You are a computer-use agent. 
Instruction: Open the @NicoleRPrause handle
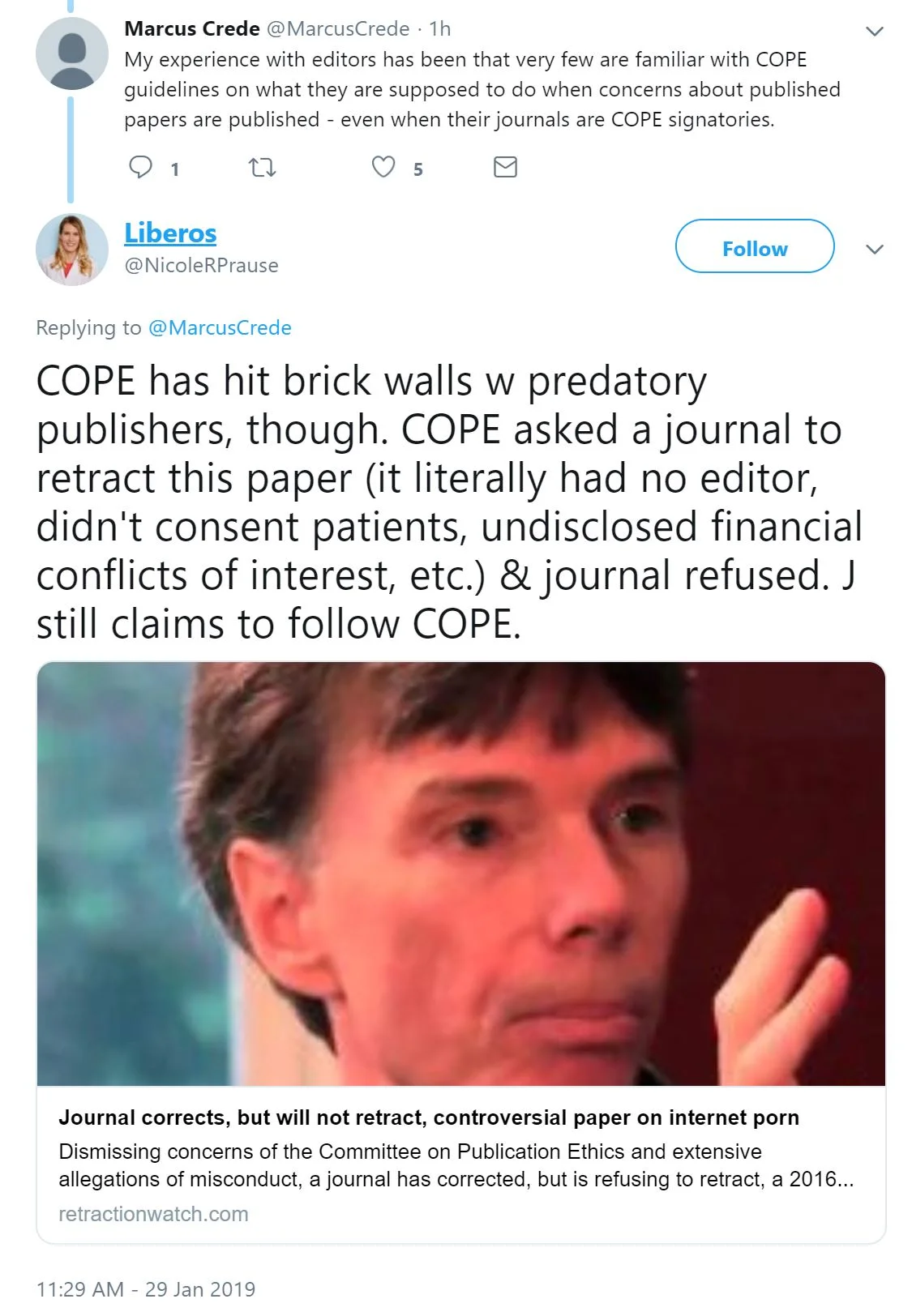(x=201, y=266)
